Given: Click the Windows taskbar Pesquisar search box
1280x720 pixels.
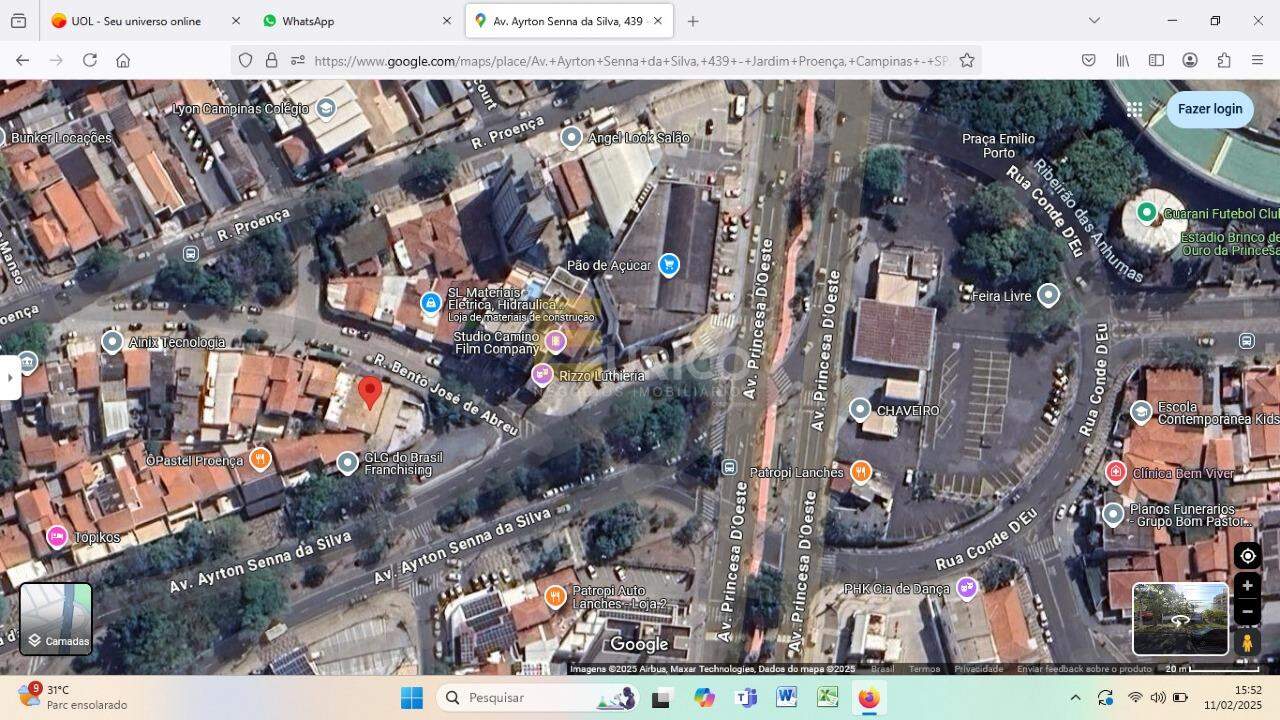Looking at the screenshot, I should click(540, 697).
